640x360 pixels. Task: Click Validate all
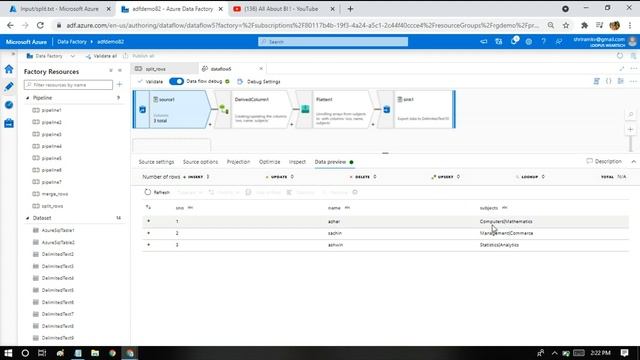(x=101, y=56)
